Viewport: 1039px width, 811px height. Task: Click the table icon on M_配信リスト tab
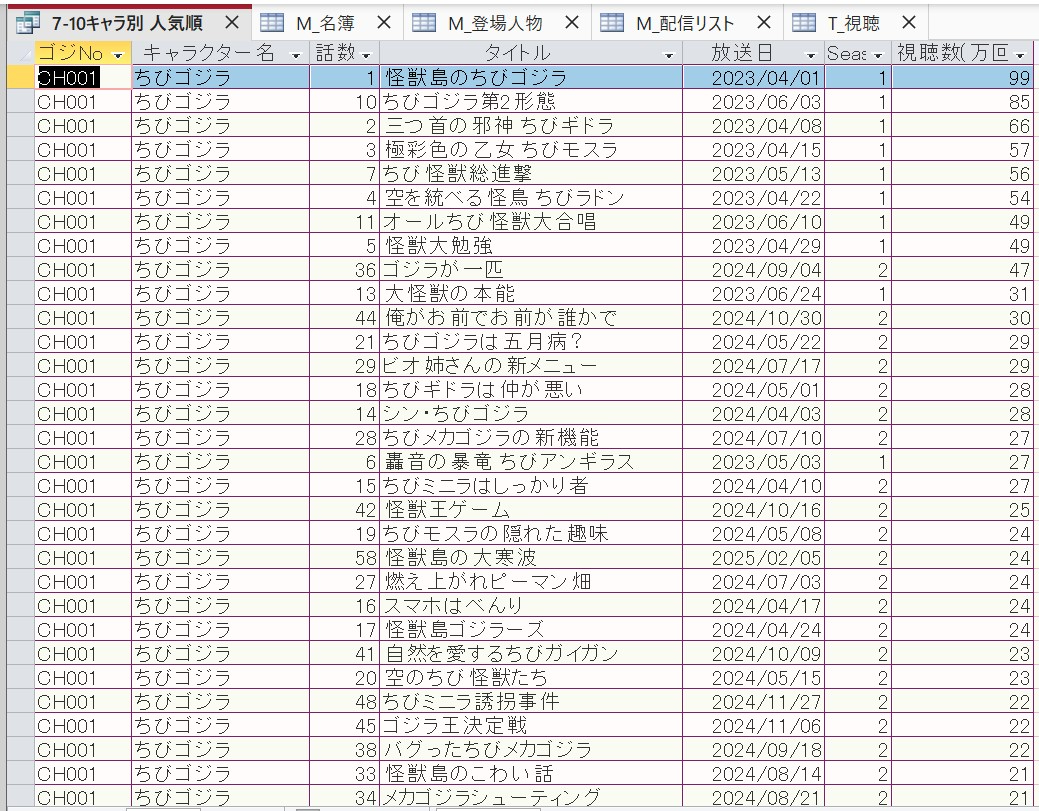pos(612,23)
